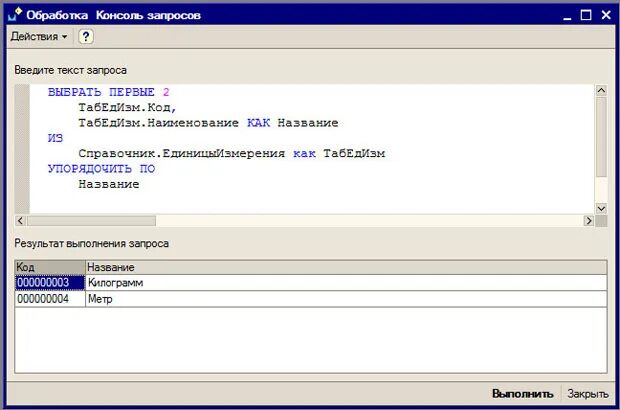Click inside the query text editor
620x410 pixels.
[x=312, y=149]
